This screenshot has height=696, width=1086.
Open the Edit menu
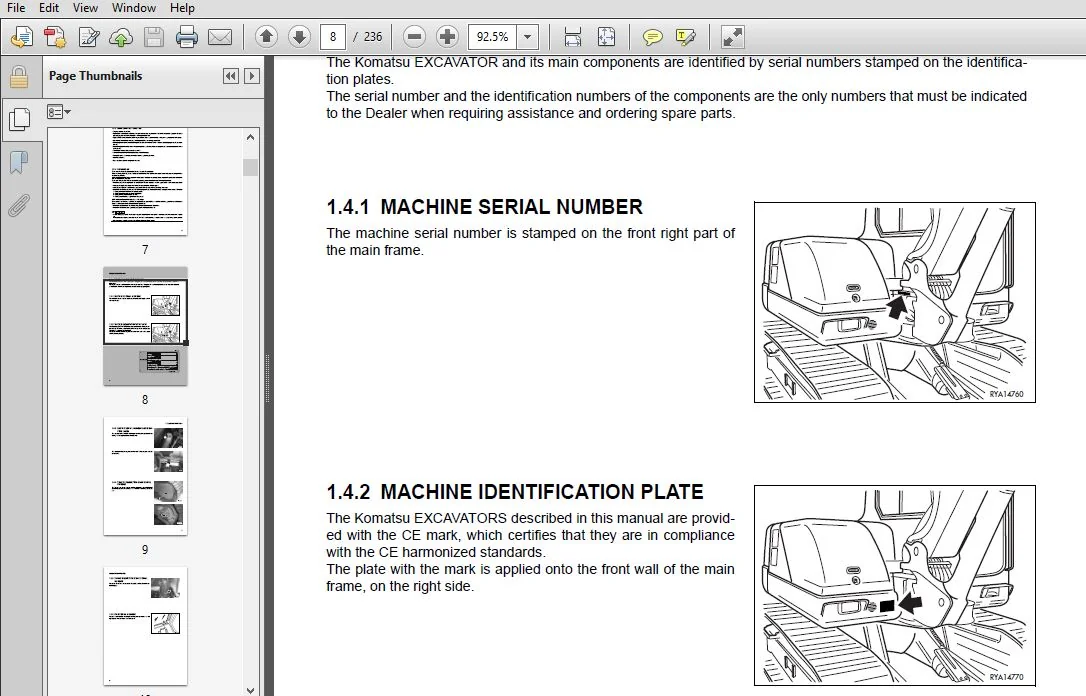point(48,8)
